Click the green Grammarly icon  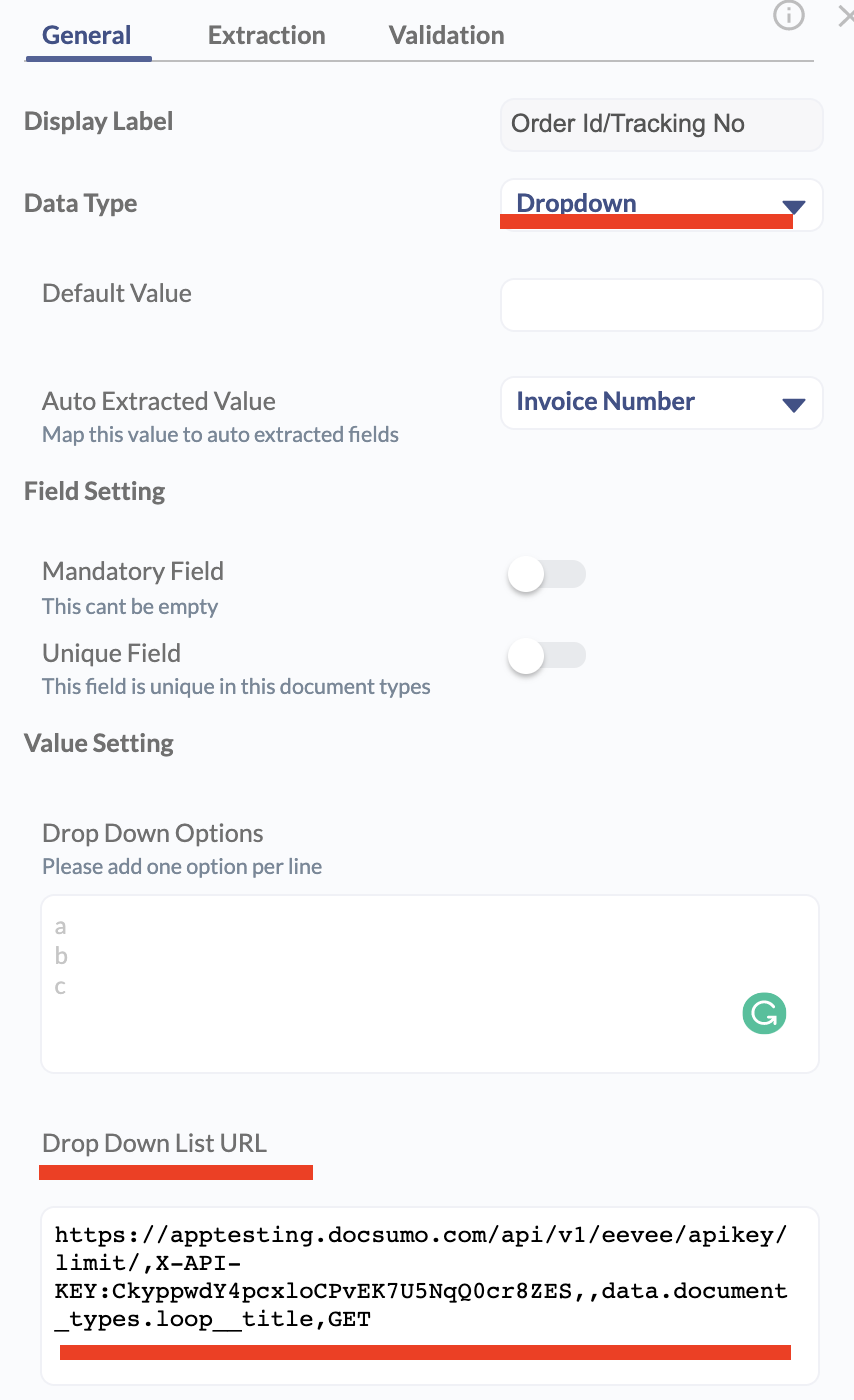(x=765, y=1014)
